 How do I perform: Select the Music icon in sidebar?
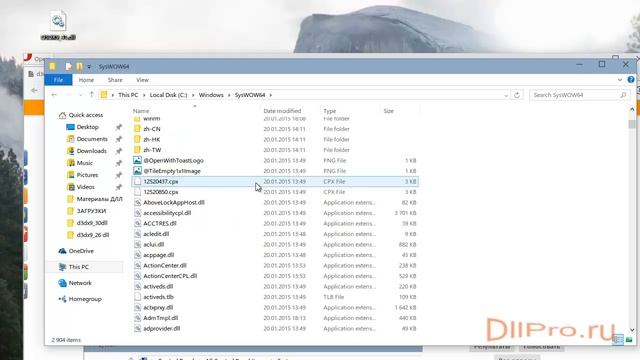pyautogui.click(x=70, y=163)
